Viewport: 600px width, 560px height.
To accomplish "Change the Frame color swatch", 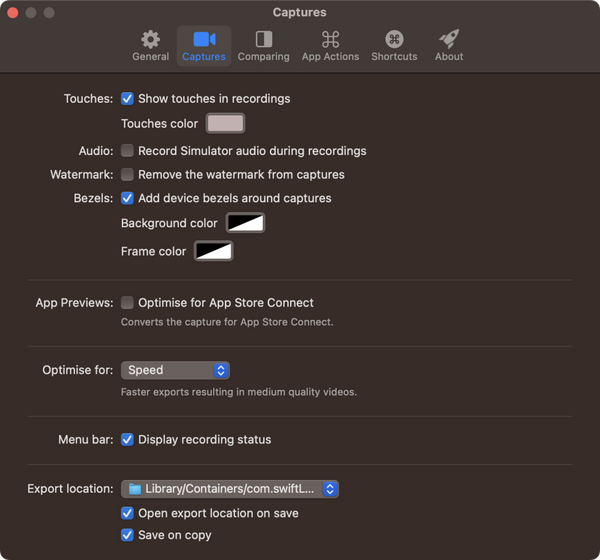I will pyautogui.click(x=213, y=251).
